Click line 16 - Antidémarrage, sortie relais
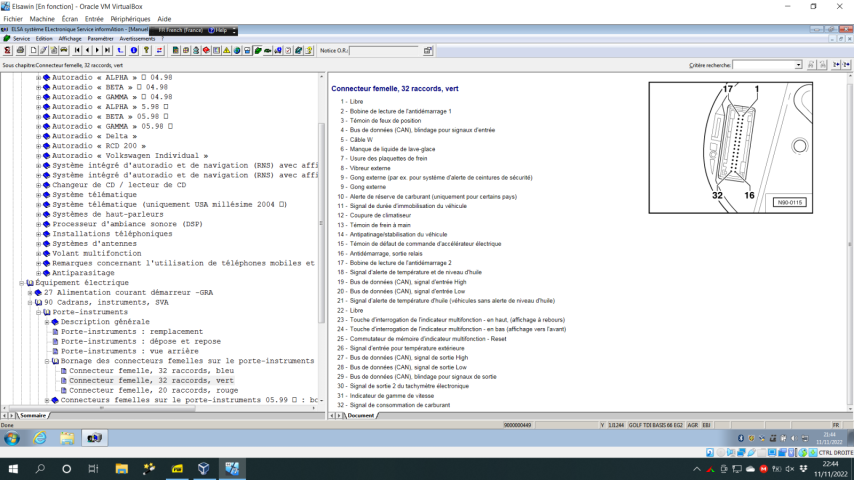This screenshot has height=480, width=854. tap(380, 253)
